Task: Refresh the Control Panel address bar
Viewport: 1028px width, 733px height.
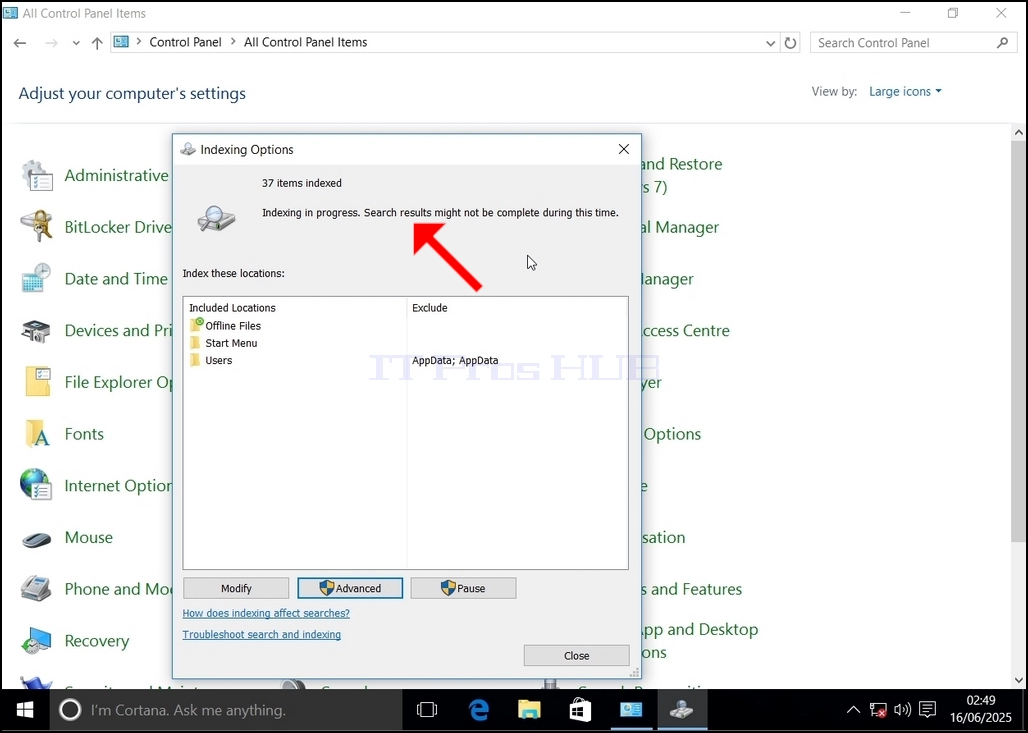Action: coord(791,43)
